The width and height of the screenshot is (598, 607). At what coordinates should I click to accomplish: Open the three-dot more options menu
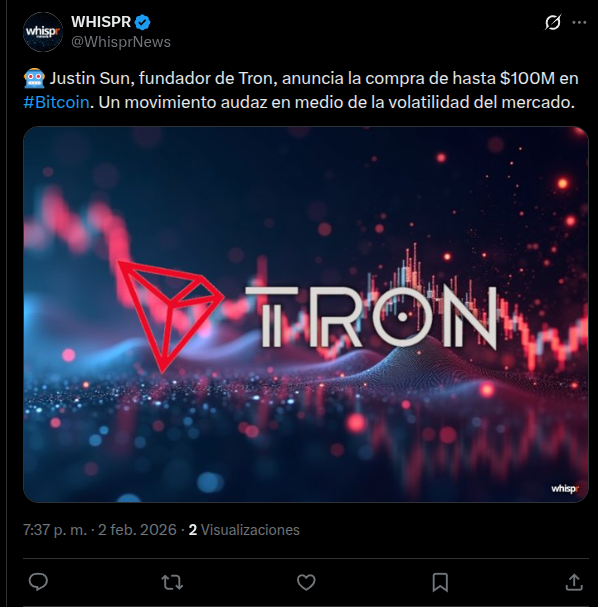[x=579, y=22]
